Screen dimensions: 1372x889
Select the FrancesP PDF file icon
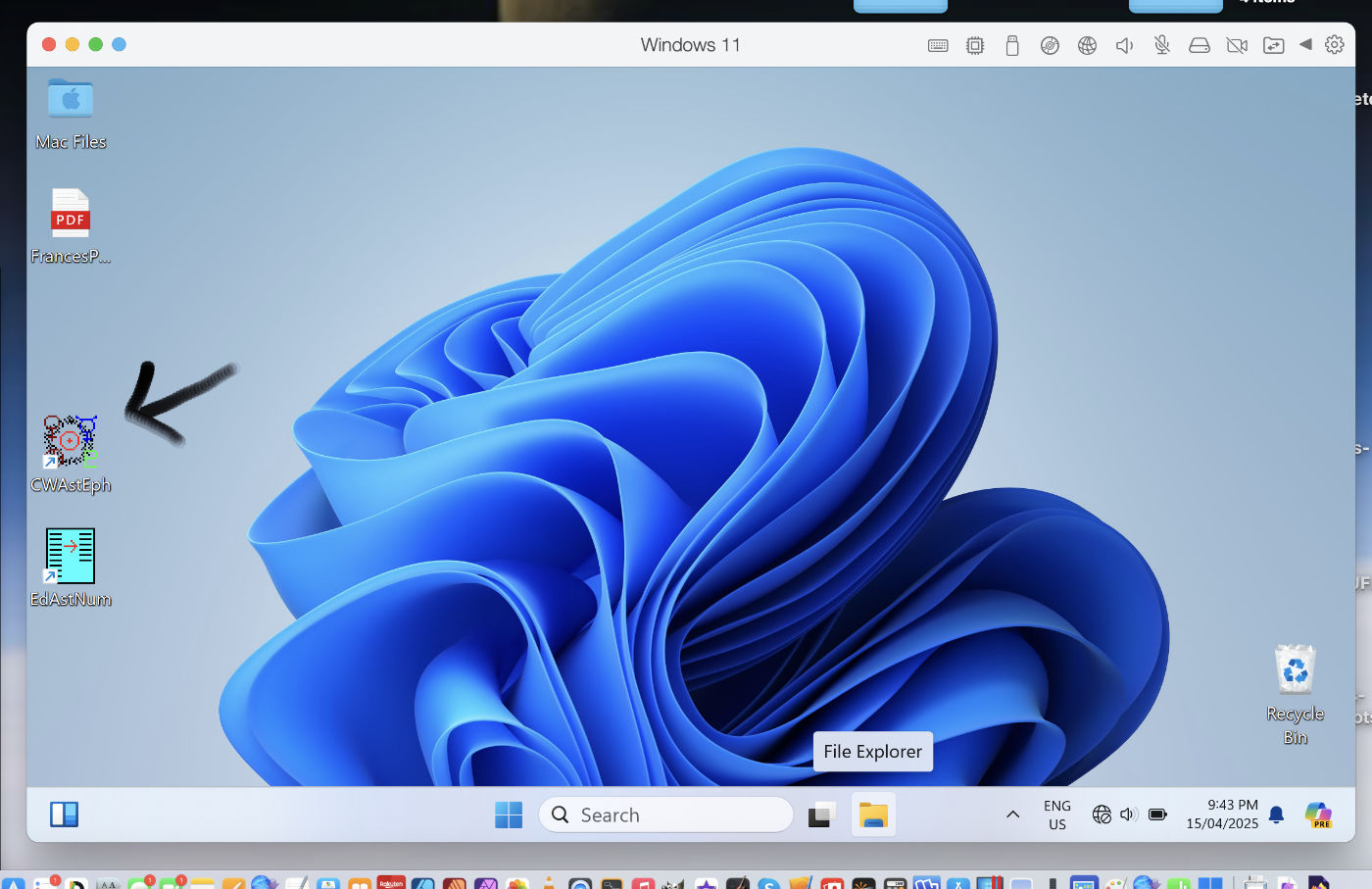click(70, 215)
